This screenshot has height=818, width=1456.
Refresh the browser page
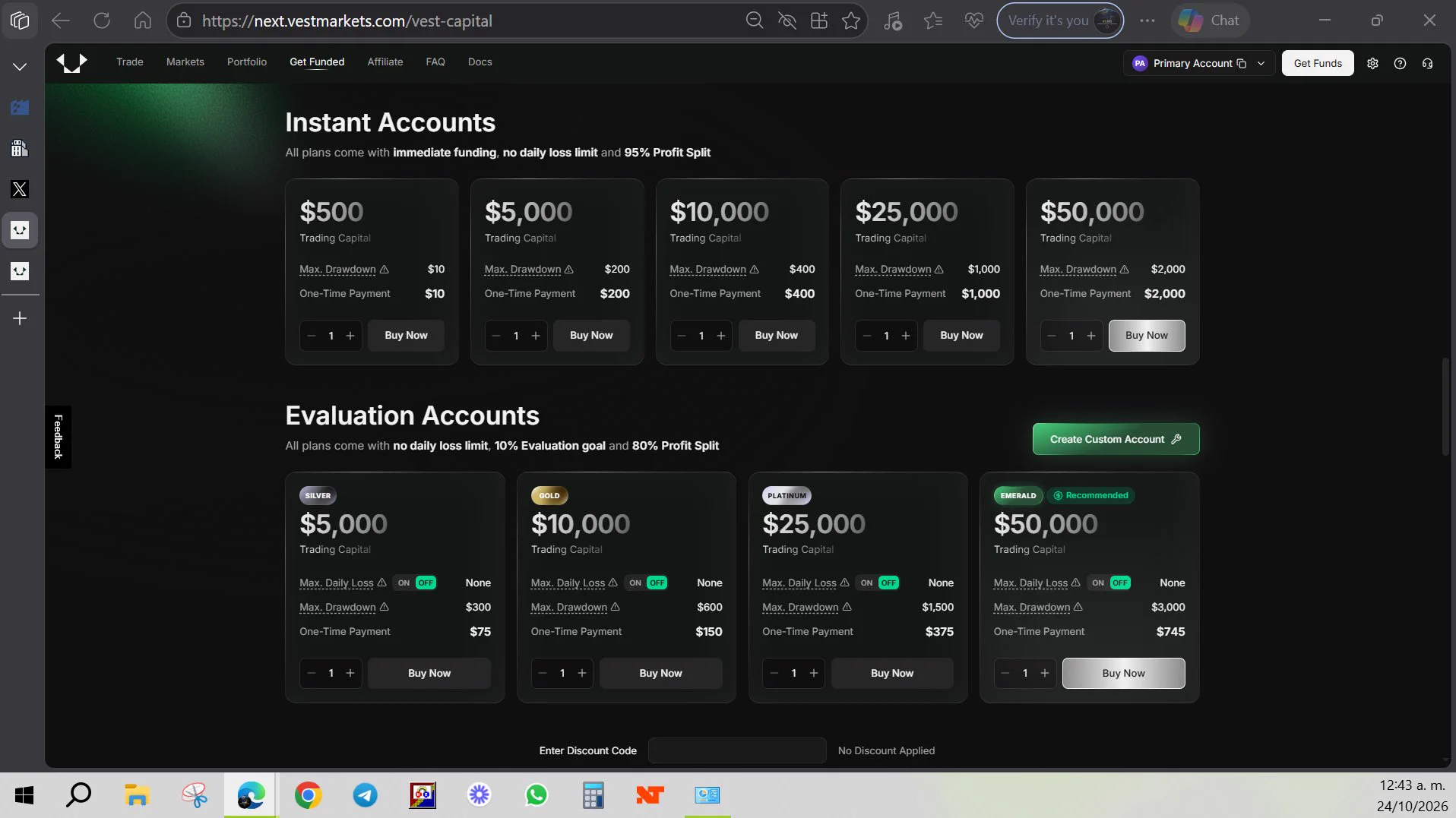tap(102, 21)
